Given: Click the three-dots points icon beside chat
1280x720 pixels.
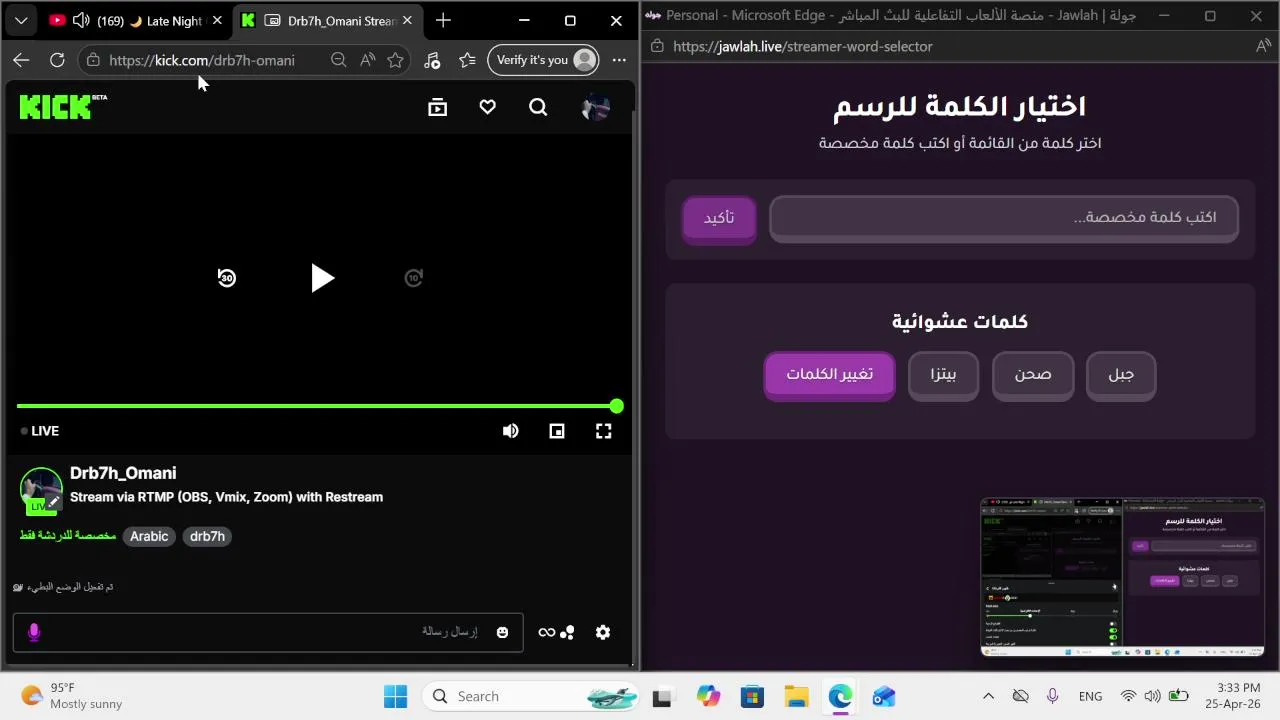Looking at the screenshot, I should point(567,632).
